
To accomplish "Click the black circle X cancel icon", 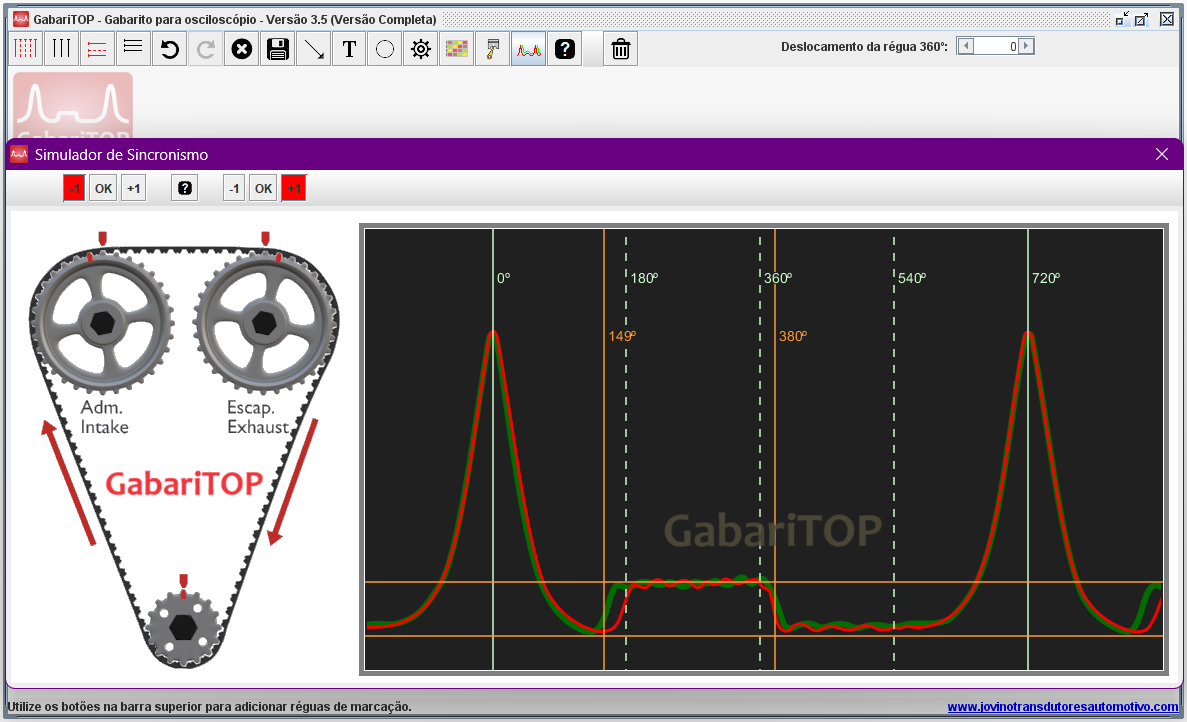I will tap(241, 49).
